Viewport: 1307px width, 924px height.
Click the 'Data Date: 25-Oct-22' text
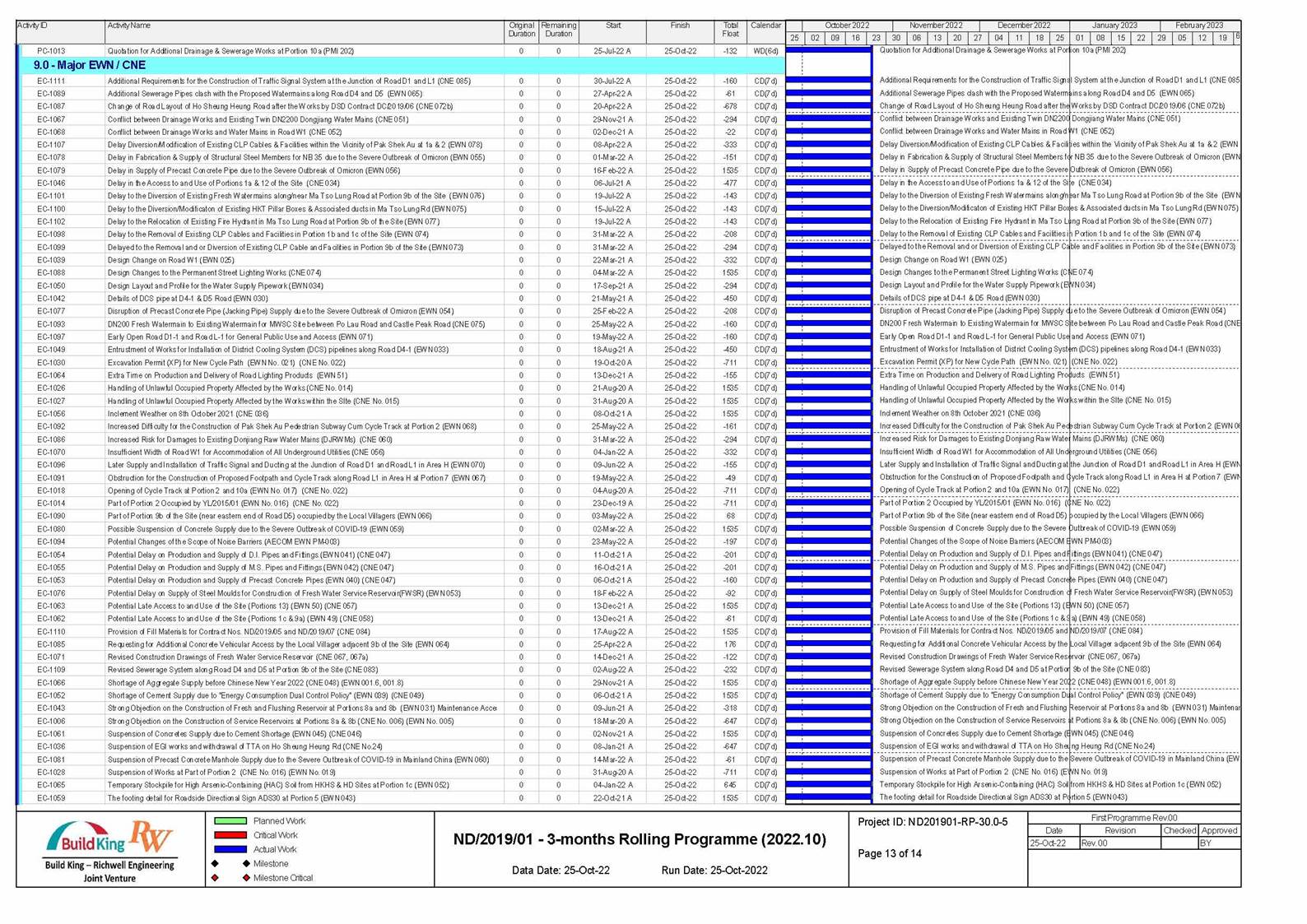560,871
